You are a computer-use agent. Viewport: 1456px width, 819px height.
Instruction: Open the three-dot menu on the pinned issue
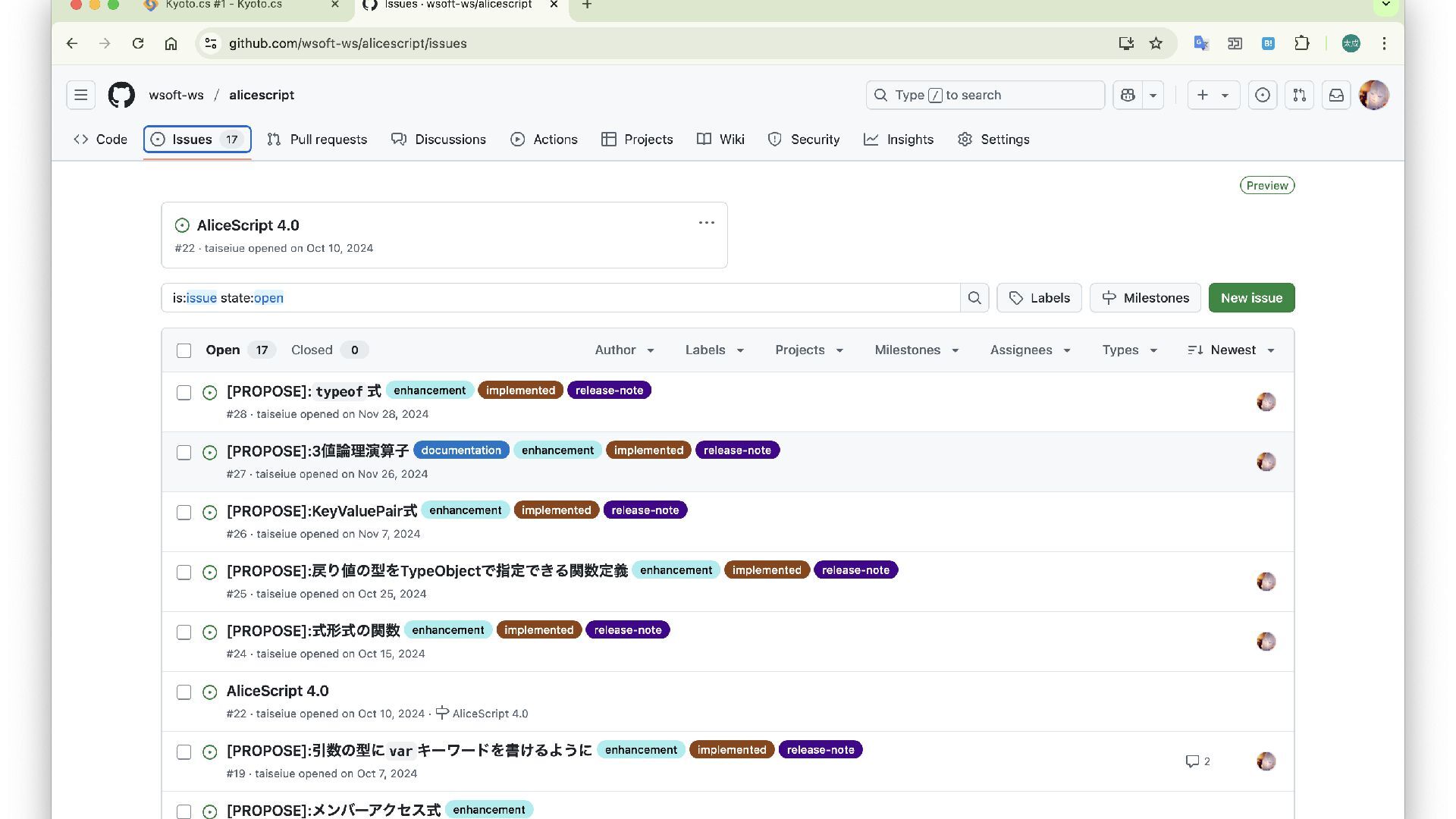[x=706, y=222]
